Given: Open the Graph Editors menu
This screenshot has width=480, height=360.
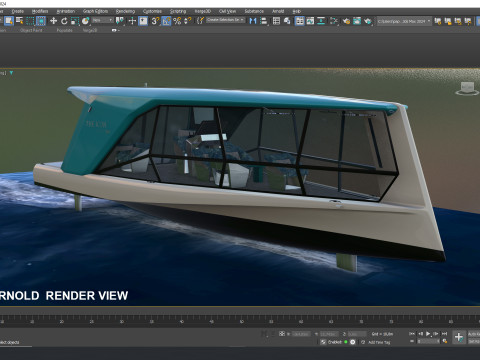Looking at the screenshot, I should coord(95,11).
